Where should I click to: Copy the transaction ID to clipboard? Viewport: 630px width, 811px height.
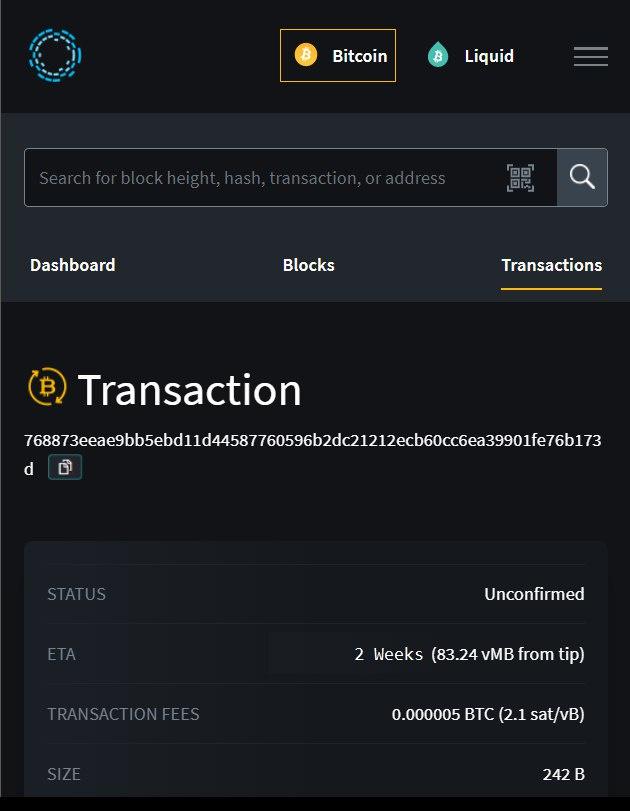click(x=65, y=467)
